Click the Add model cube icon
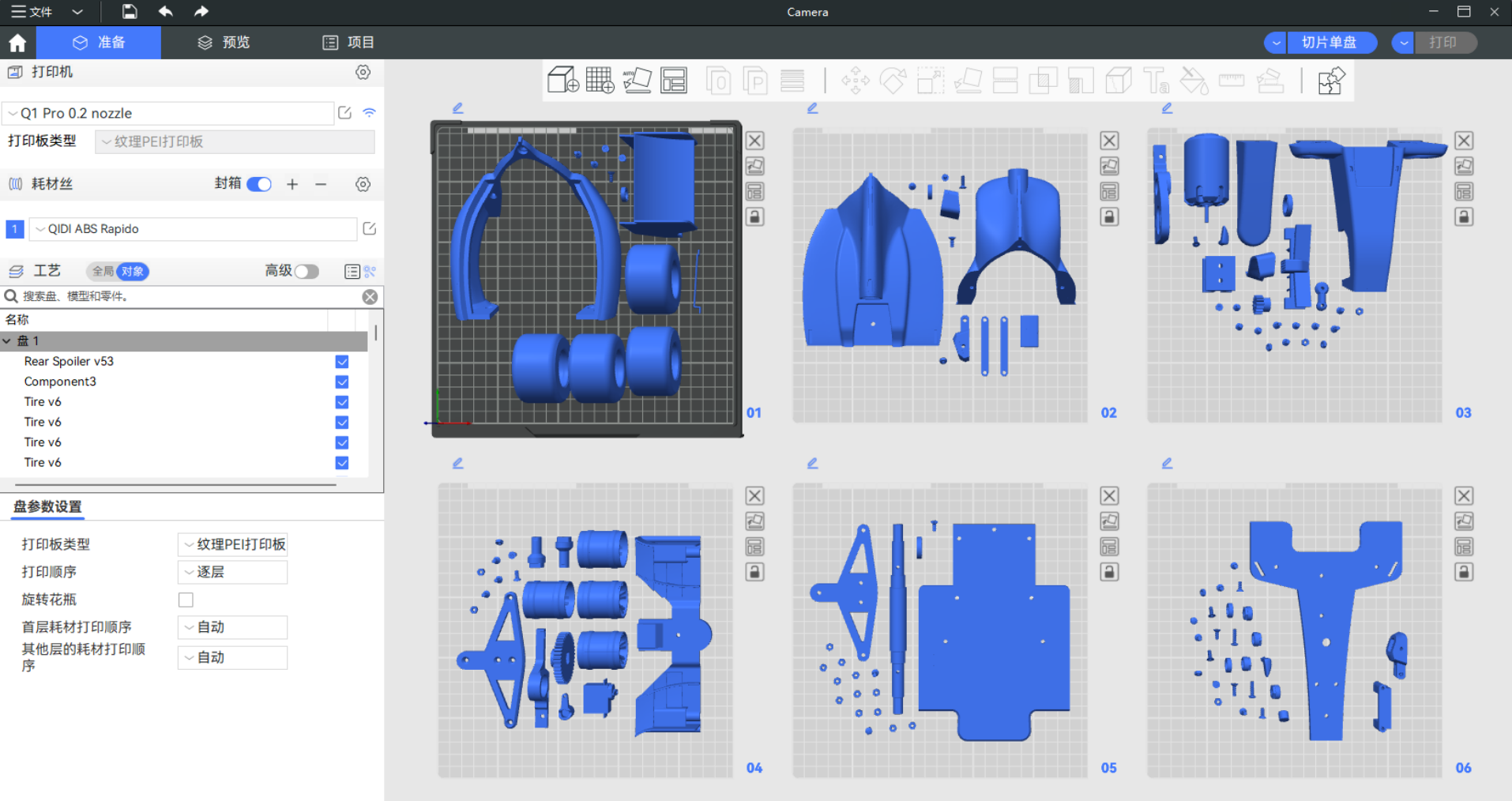The width and height of the screenshot is (1512, 801). (562, 80)
